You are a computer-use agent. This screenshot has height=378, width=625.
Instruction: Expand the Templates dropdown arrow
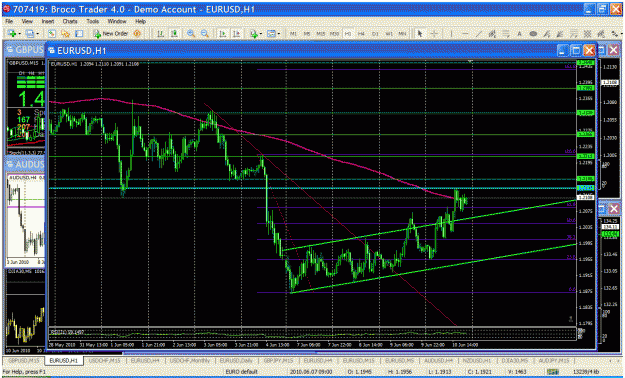[279, 34]
